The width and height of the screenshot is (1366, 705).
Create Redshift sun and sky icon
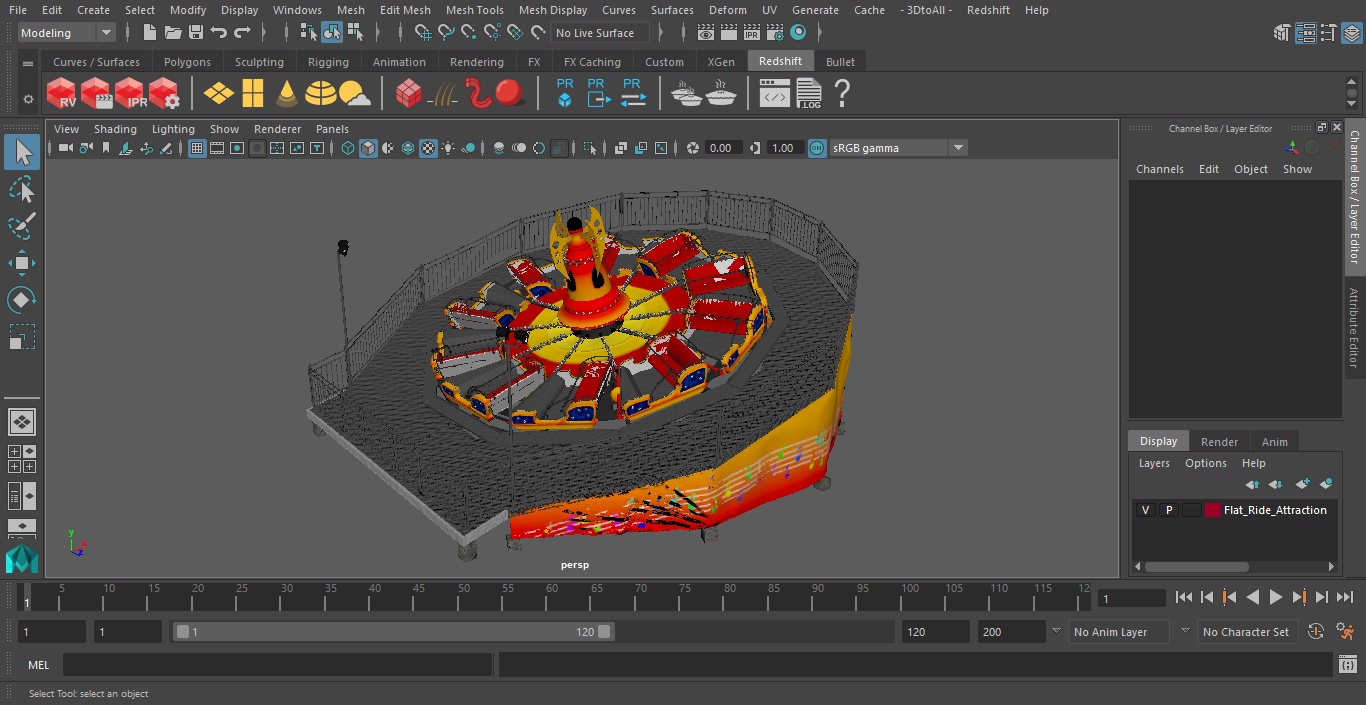[x=354, y=94]
